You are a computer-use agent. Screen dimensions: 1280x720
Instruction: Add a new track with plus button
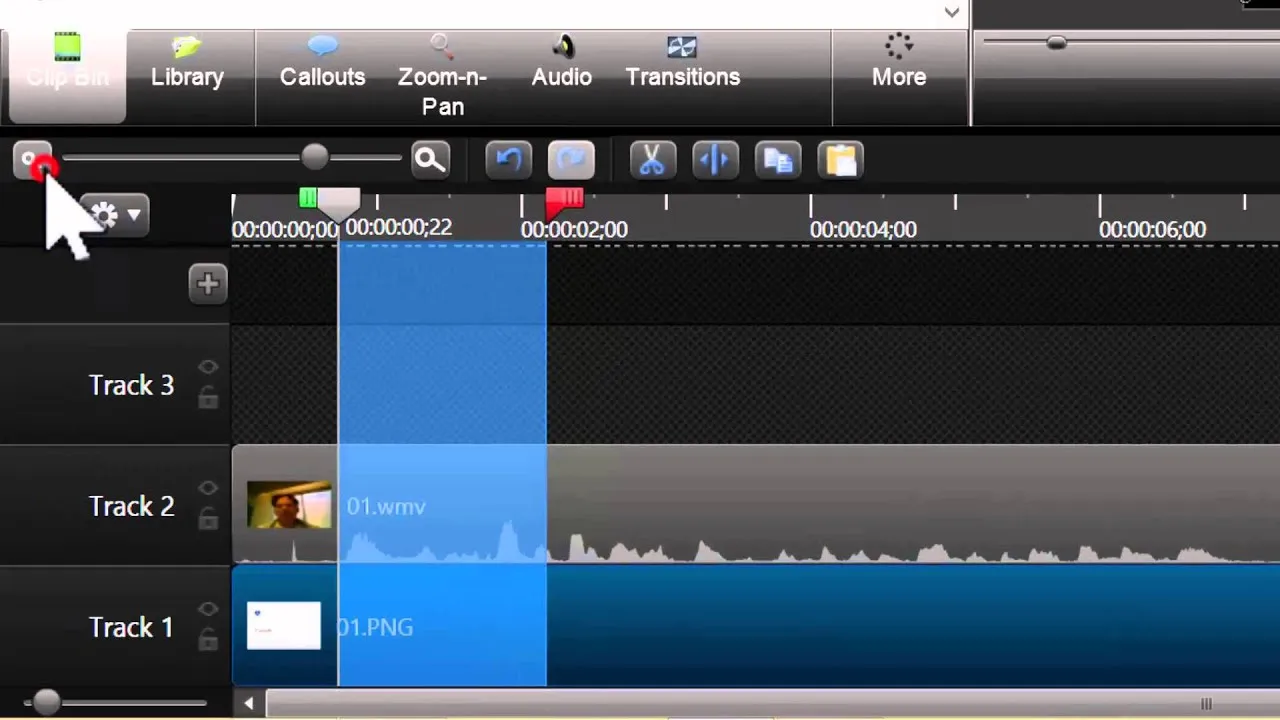(x=208, y=283)
